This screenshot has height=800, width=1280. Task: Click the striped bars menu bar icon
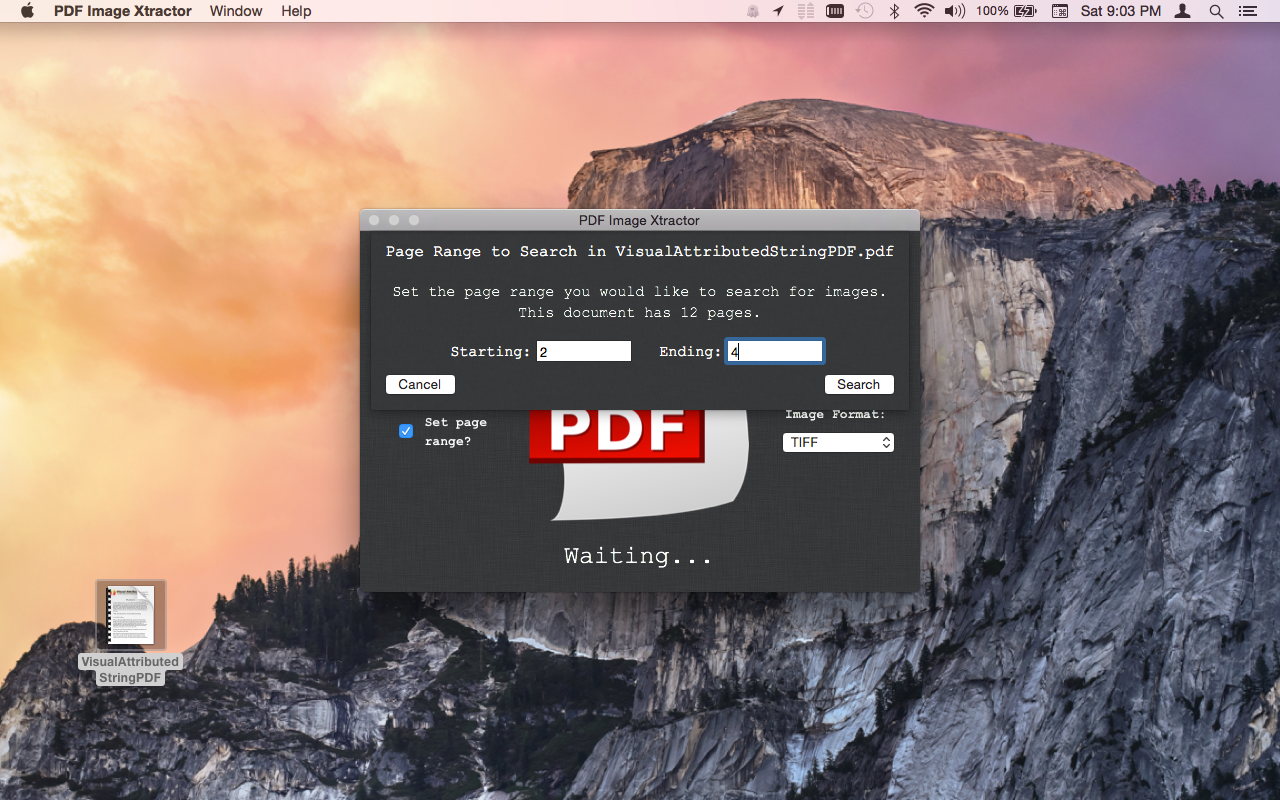click(806, 11)
